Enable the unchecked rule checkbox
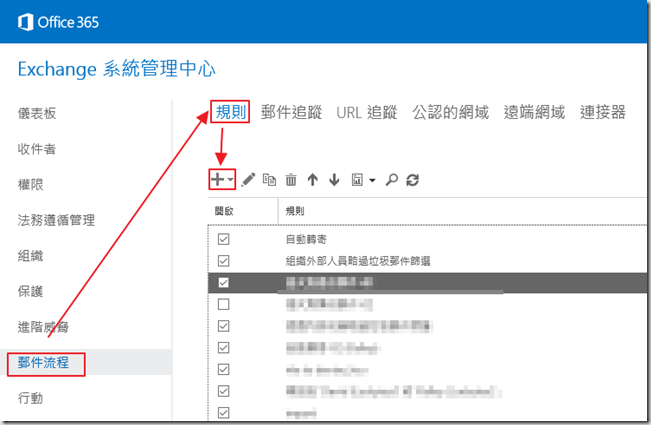The image size is (651, 425). pyautogui.click(x=223, y=304)
